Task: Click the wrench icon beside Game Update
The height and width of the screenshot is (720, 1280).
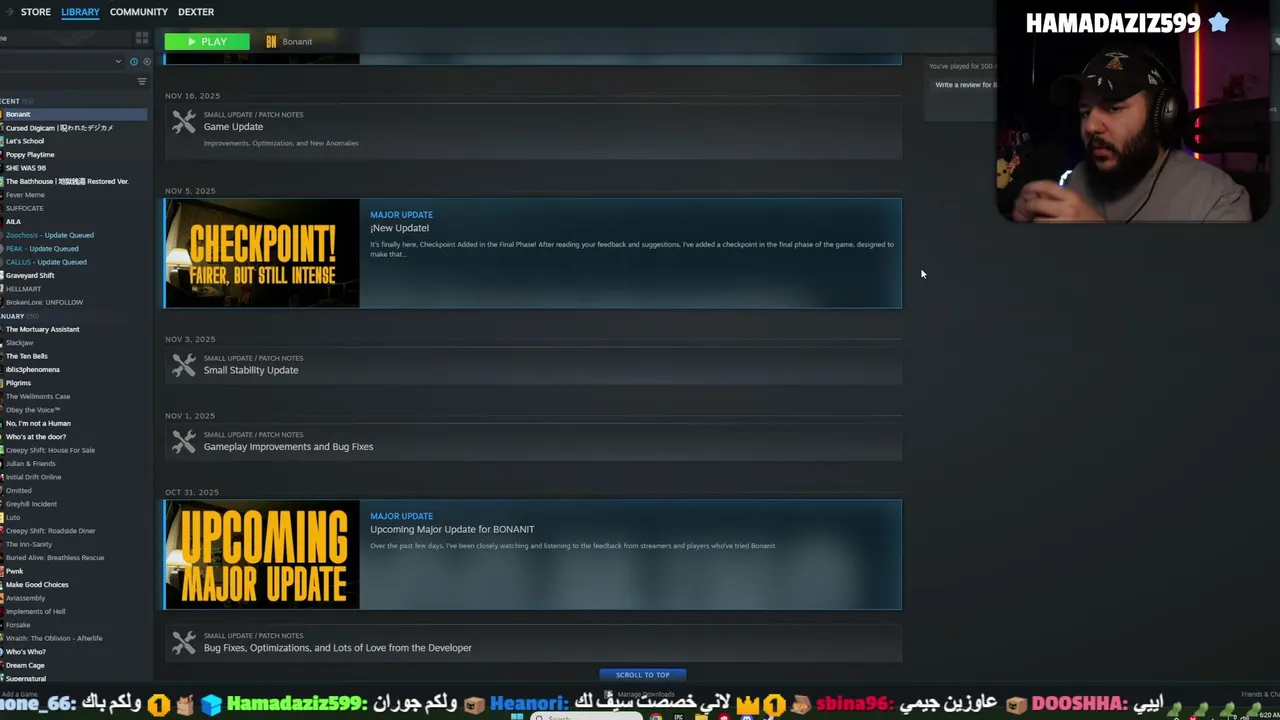Action: pyautogui.click(x=184, y=121)
